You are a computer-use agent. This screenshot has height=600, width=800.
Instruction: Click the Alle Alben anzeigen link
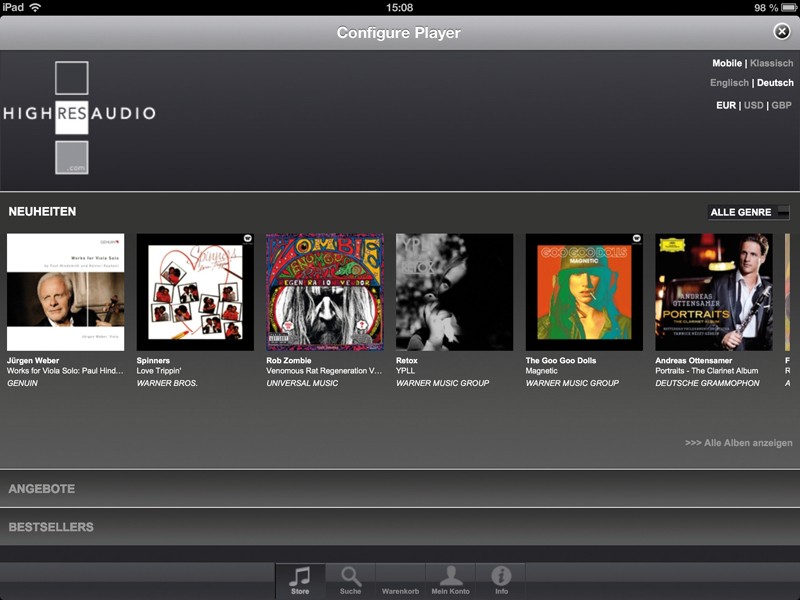739,443
